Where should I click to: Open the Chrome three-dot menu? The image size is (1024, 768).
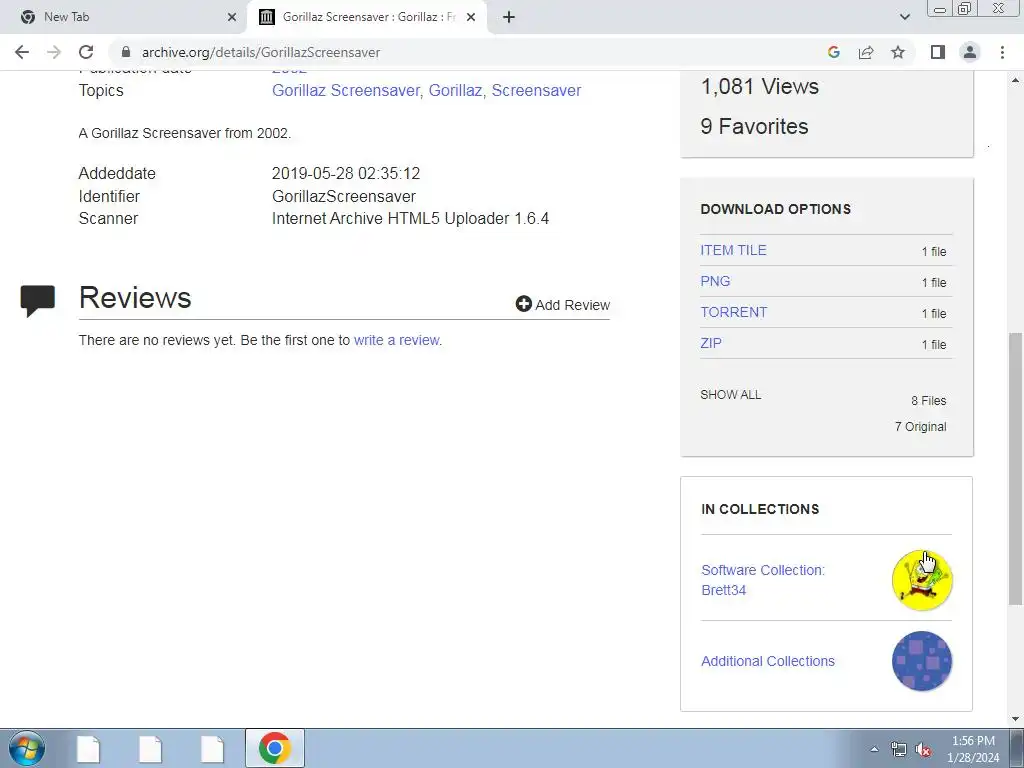[1002, 52]
